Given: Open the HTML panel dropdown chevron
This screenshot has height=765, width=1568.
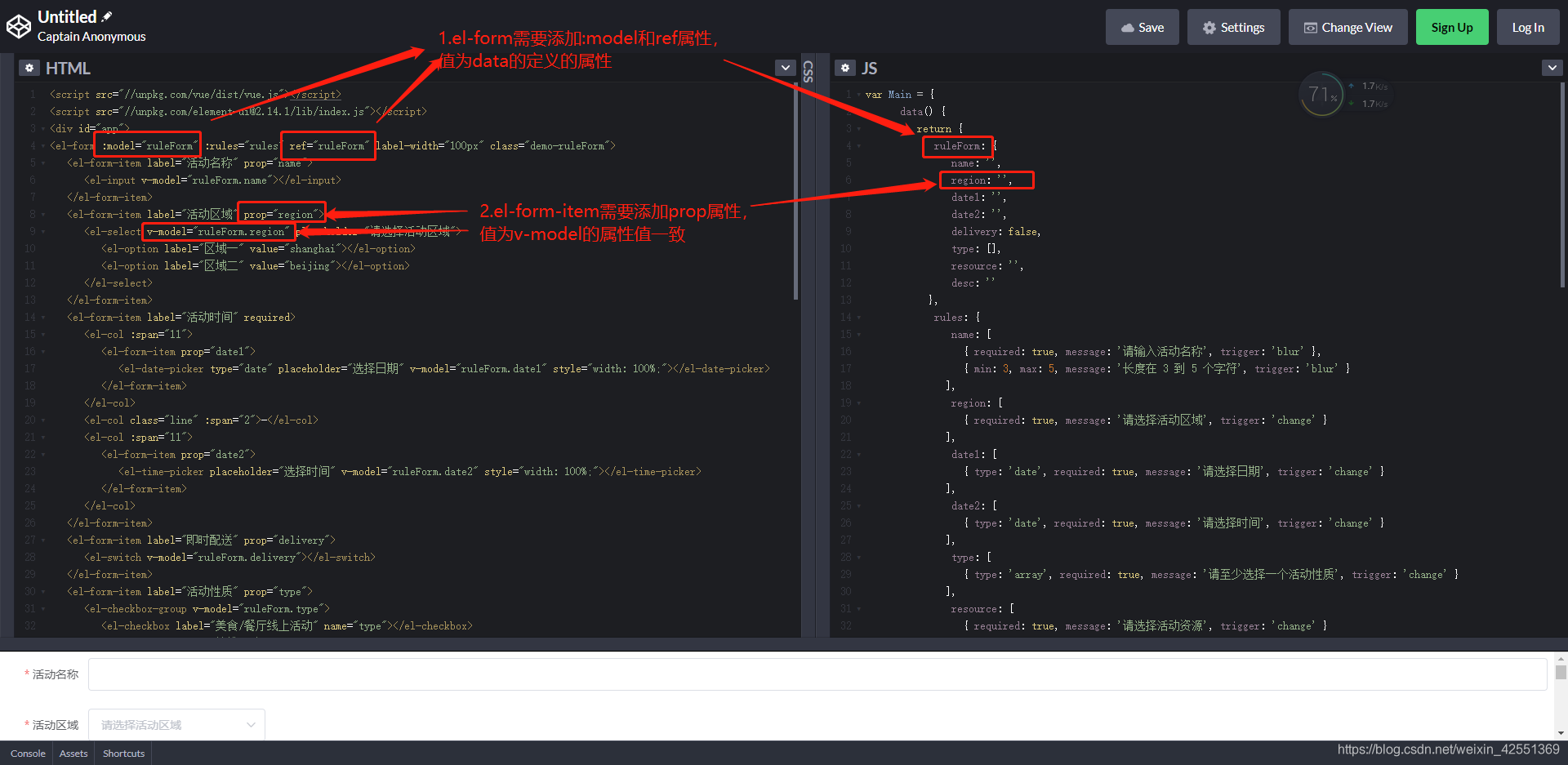Looking at the screenshot, I should [x=785, y=68].
